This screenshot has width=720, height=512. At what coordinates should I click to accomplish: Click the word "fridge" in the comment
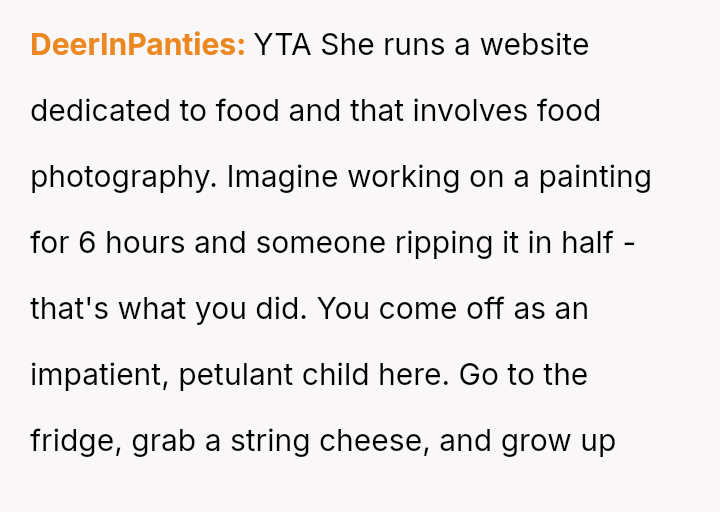point(76,442)
